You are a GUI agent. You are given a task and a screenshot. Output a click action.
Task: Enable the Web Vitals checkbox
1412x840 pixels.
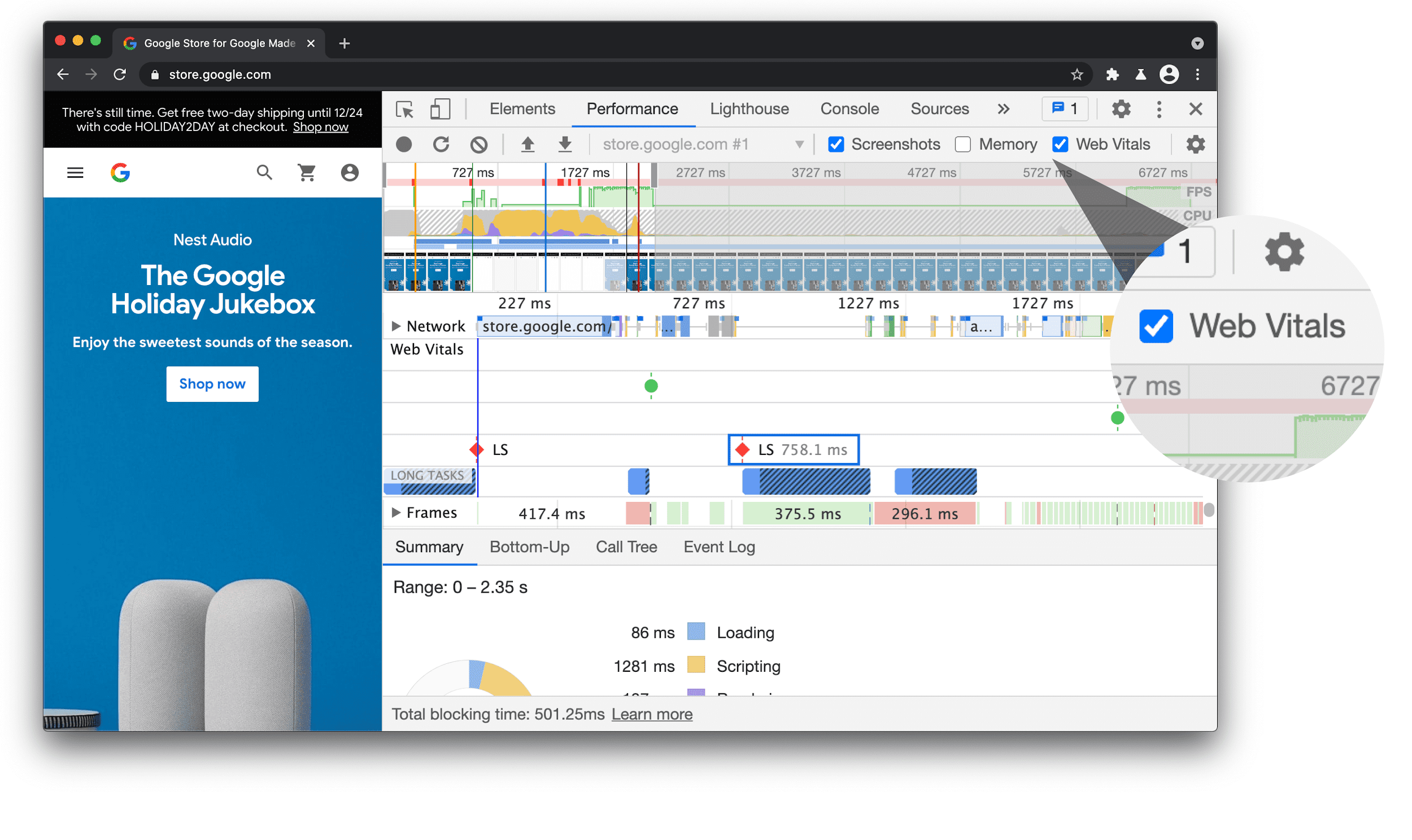(1062, 143)
